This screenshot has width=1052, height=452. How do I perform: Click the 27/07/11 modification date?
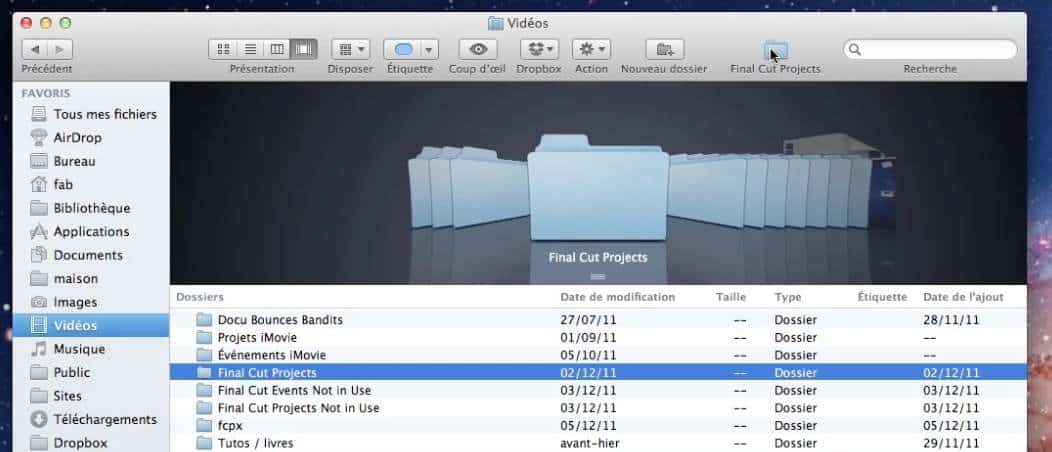(x=588, y=320)
